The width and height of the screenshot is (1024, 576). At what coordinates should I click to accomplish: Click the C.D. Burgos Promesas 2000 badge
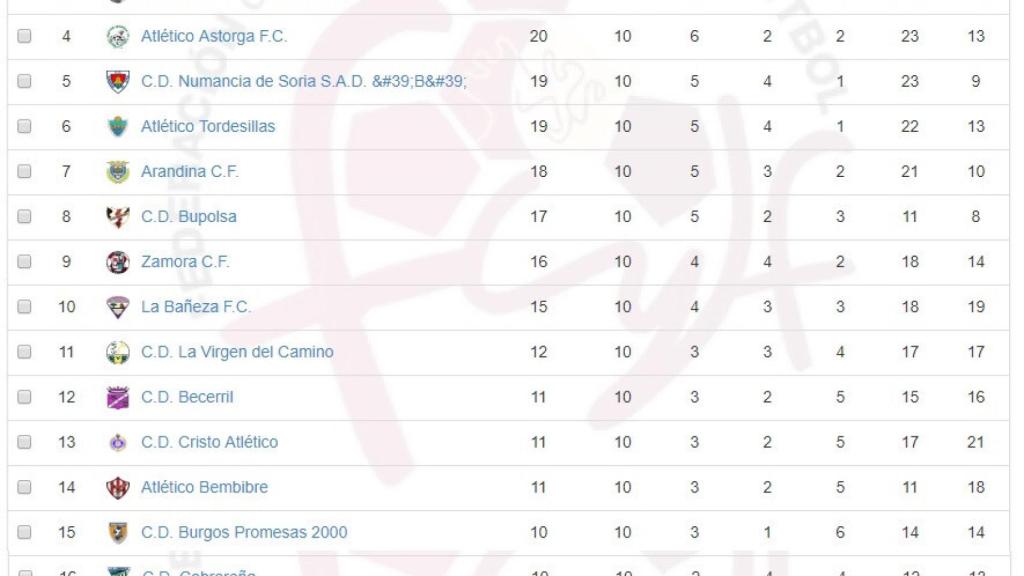tap(118, 532)
